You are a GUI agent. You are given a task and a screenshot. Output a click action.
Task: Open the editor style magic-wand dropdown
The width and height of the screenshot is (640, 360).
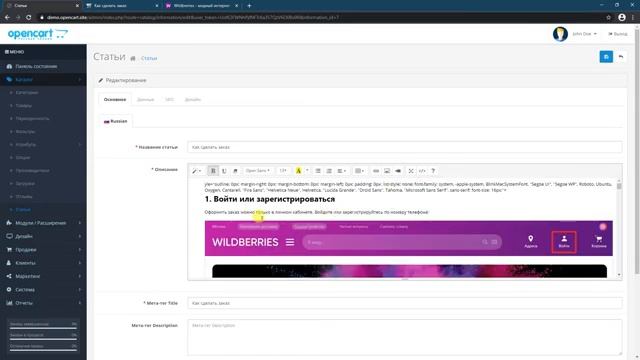(197, 171)
